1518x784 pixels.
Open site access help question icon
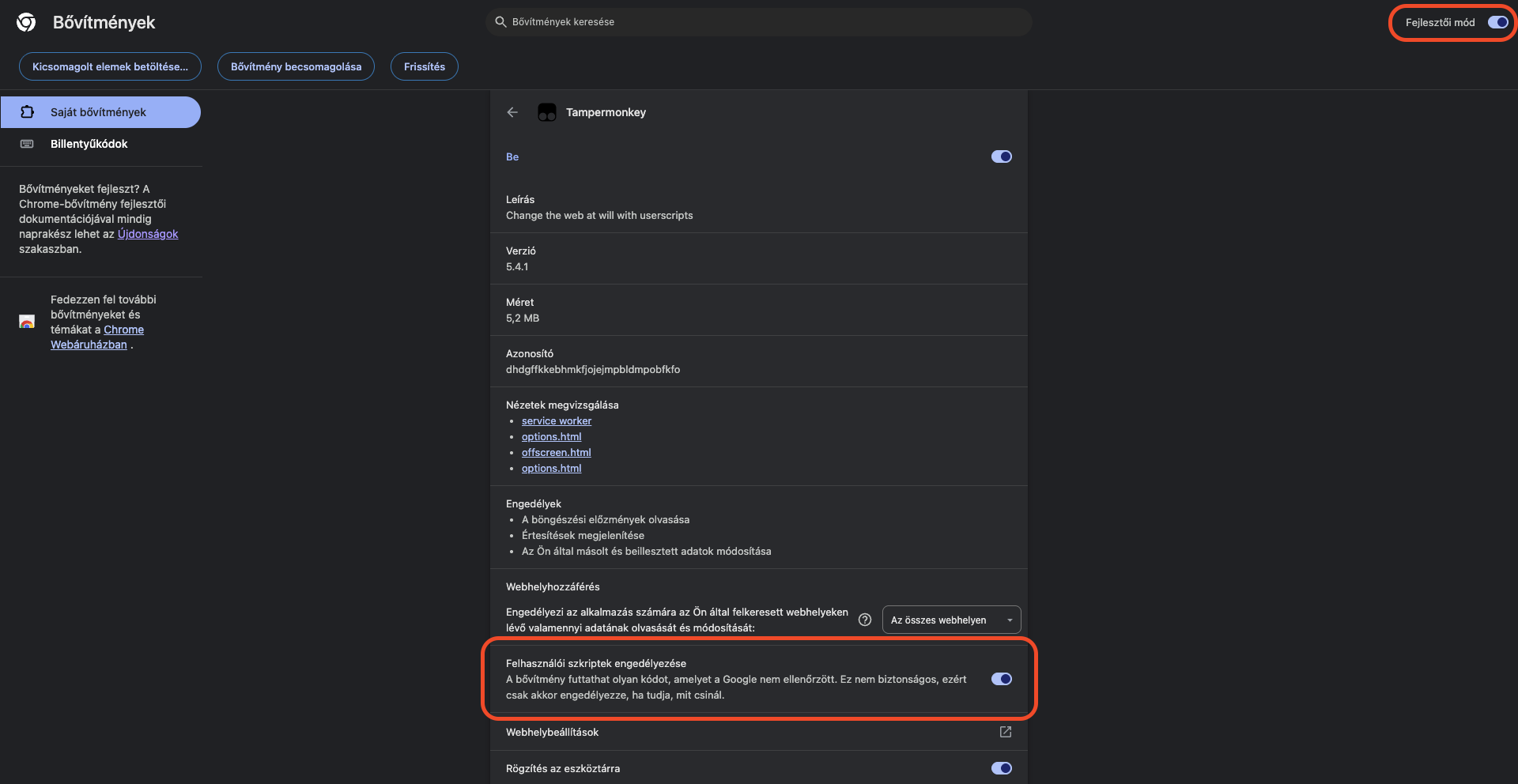(x=865, y=620)
